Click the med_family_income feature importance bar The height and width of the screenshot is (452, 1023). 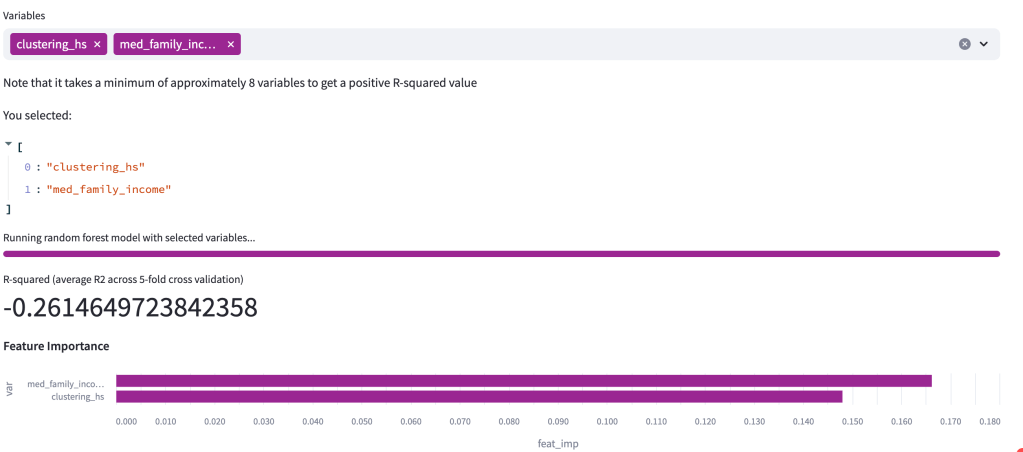pos(523,381)
